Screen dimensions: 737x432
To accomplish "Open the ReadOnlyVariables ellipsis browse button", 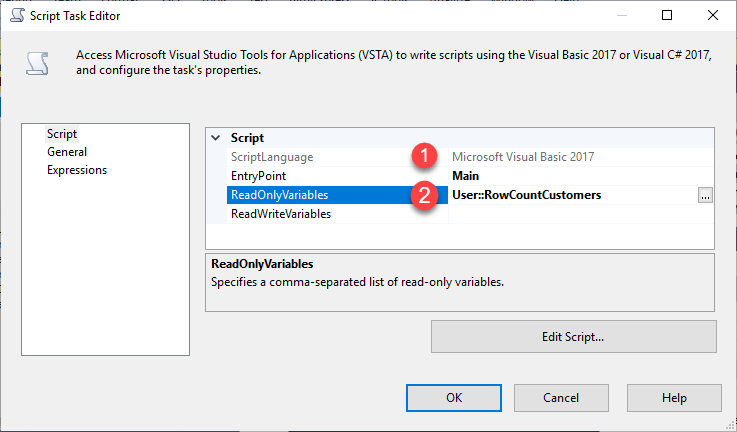I will [705, 196].
